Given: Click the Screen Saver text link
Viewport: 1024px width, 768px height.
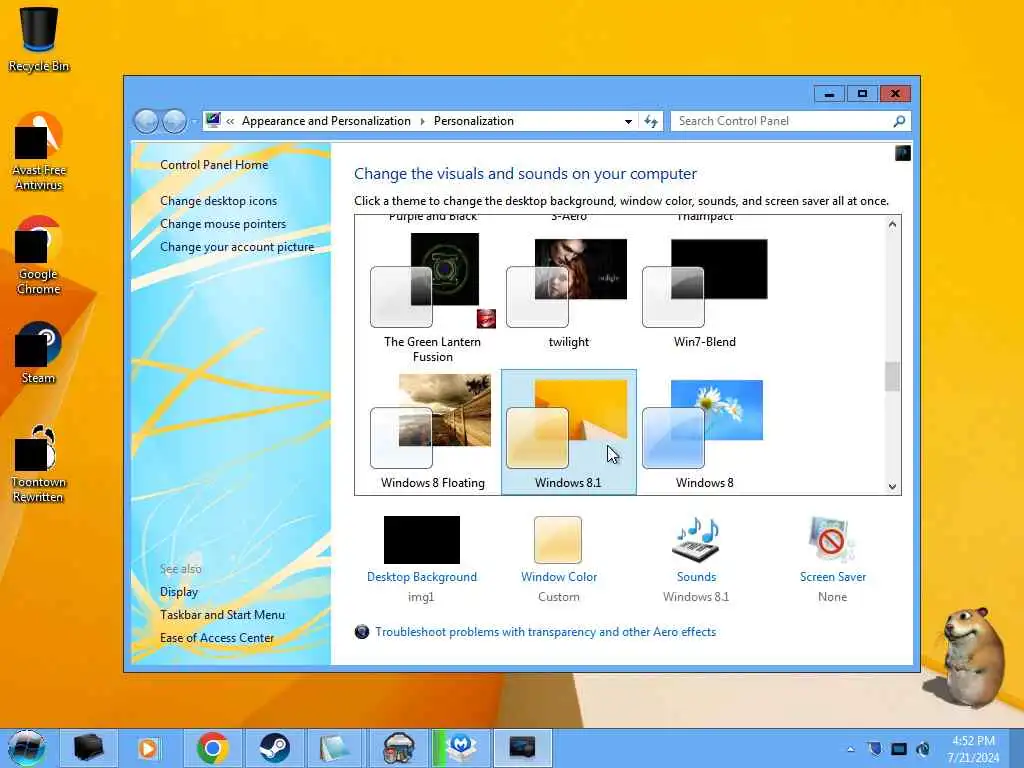Looking at the screenshot, I should 833,577.
